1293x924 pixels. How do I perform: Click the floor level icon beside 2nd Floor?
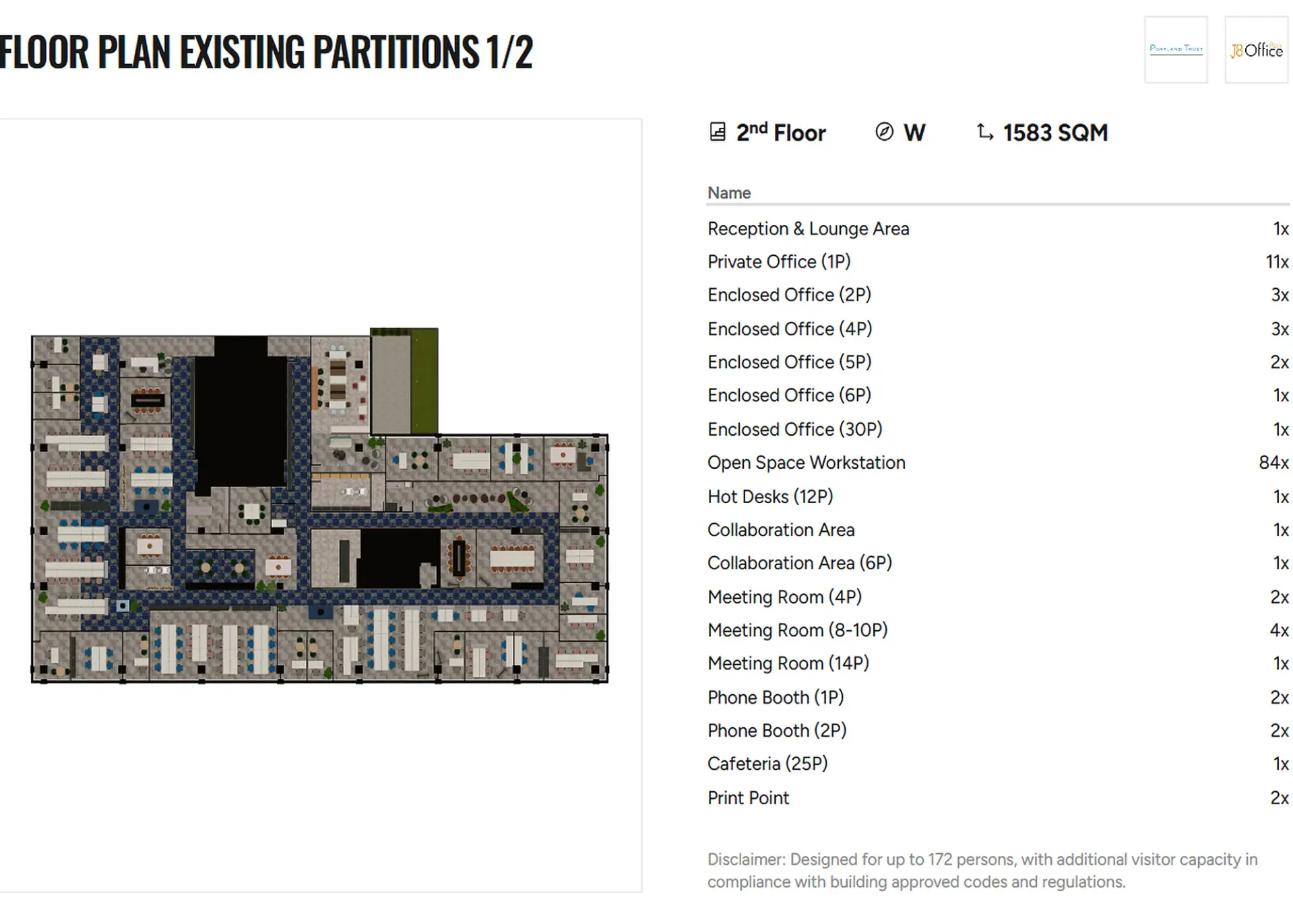718,132
